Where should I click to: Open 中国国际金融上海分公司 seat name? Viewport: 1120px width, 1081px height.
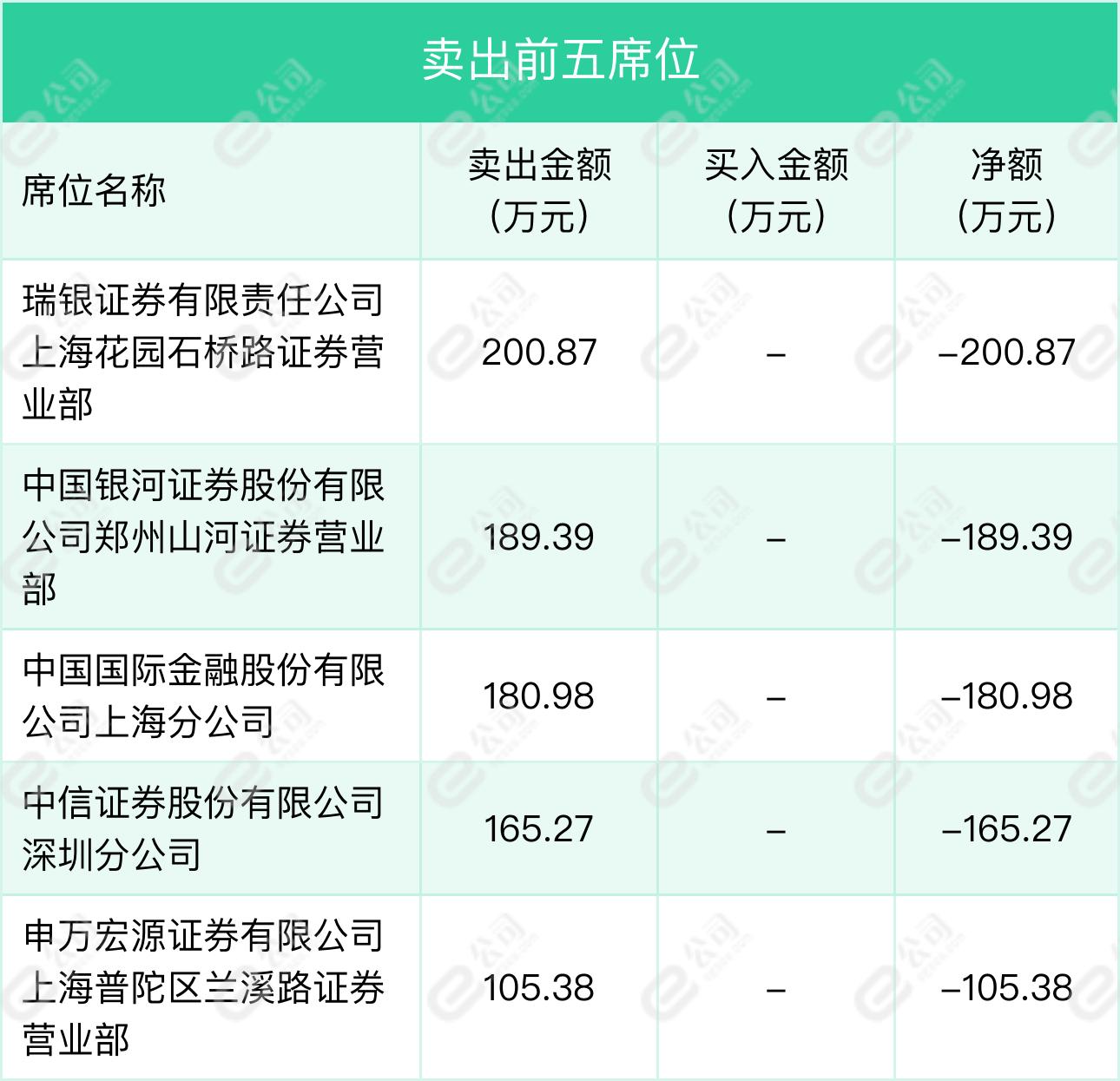[x=203, y=695]
